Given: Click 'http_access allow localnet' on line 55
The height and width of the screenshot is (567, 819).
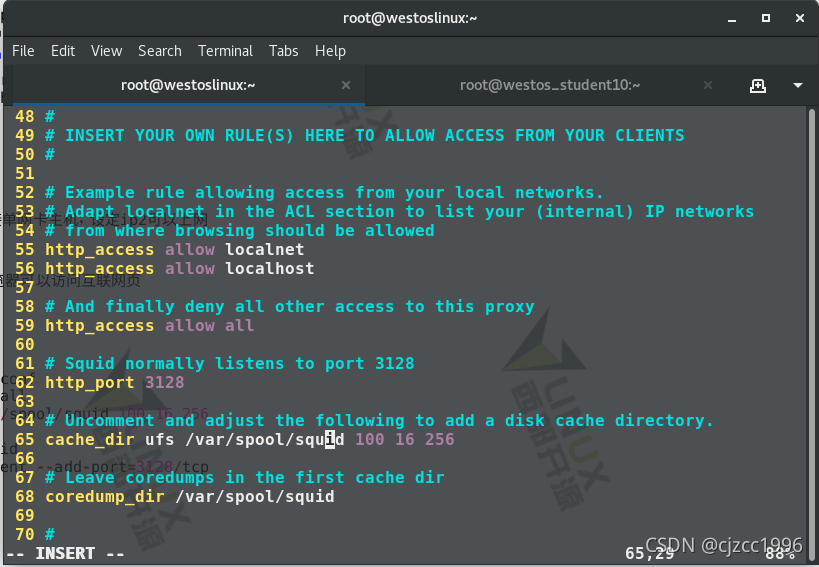Looking at the screenshot, I should coord(174,250).
